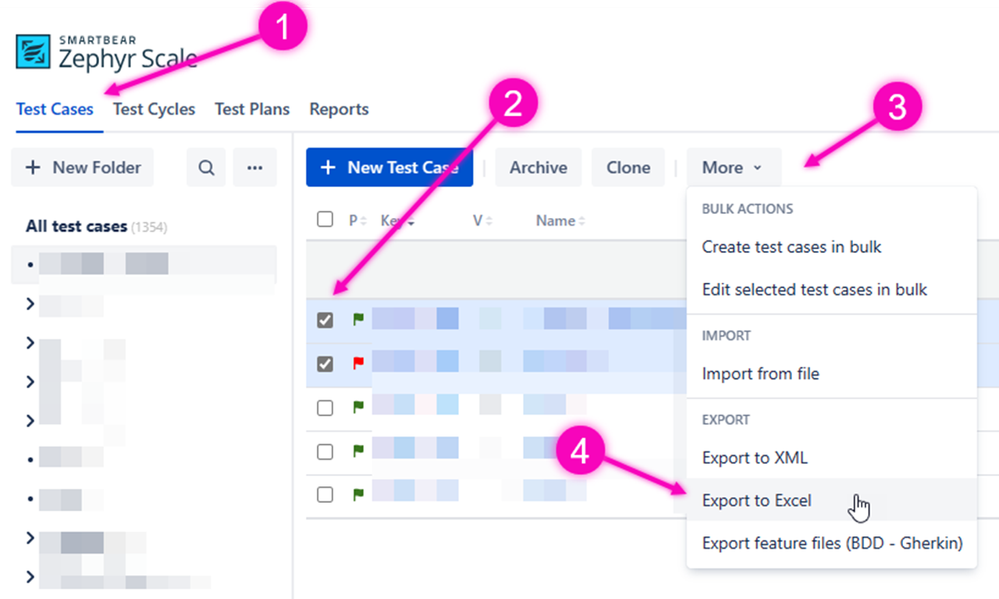999x599 pixels.
Task: Uncheck the red-flag row checkbox
Action: (325, 364)
